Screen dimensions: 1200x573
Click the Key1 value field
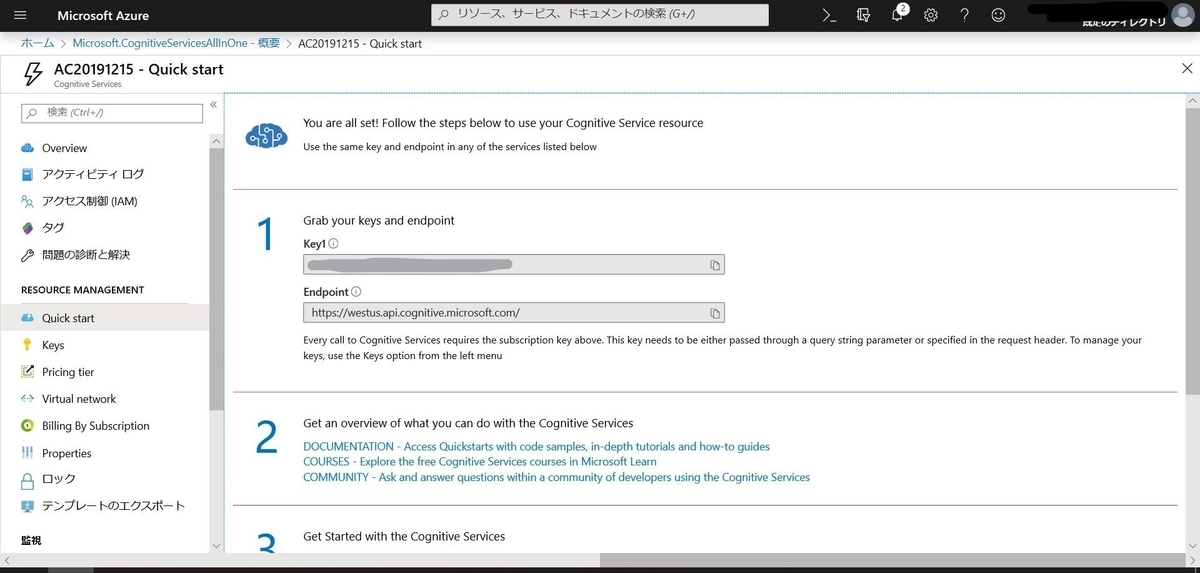click(514, 265)
